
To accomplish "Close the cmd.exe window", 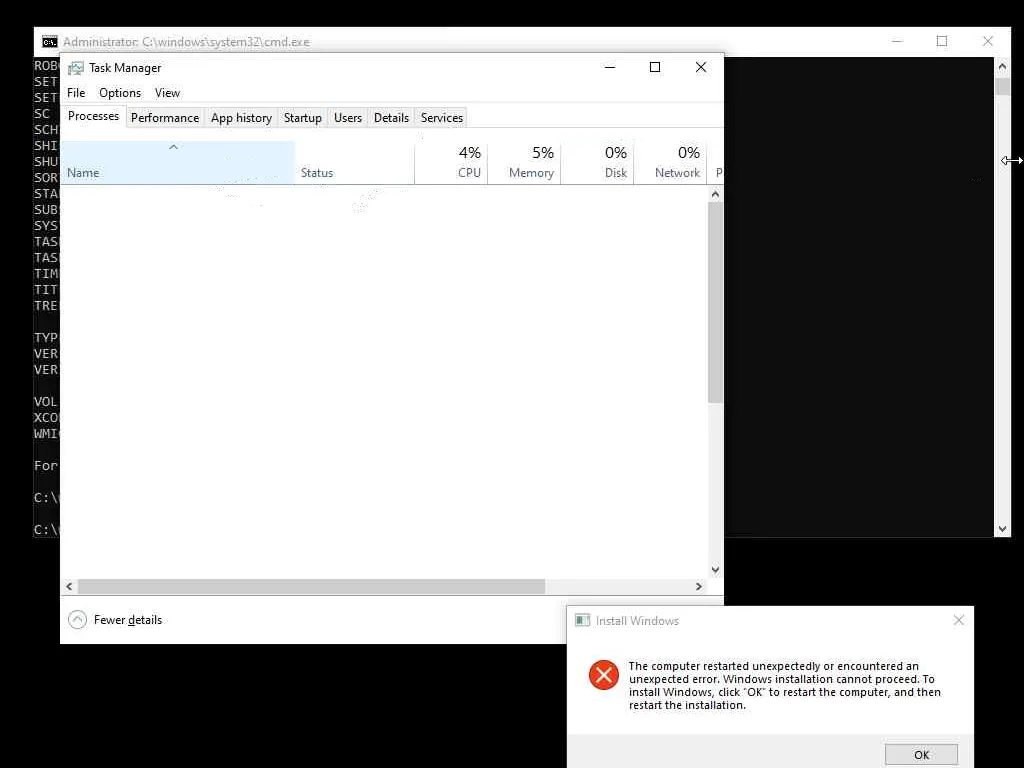I will coord(987,41).
